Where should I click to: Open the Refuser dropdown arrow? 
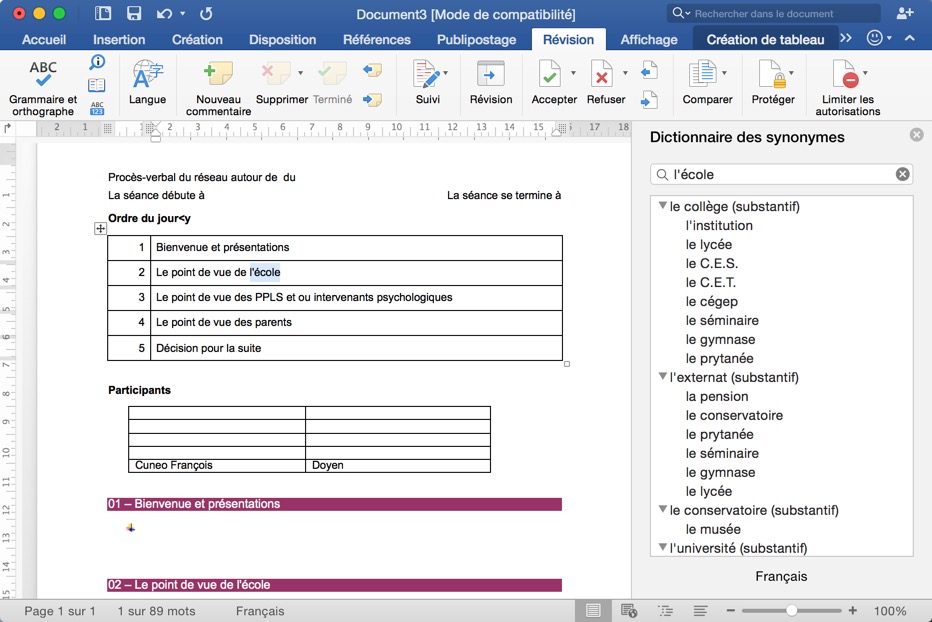(625, 73)
